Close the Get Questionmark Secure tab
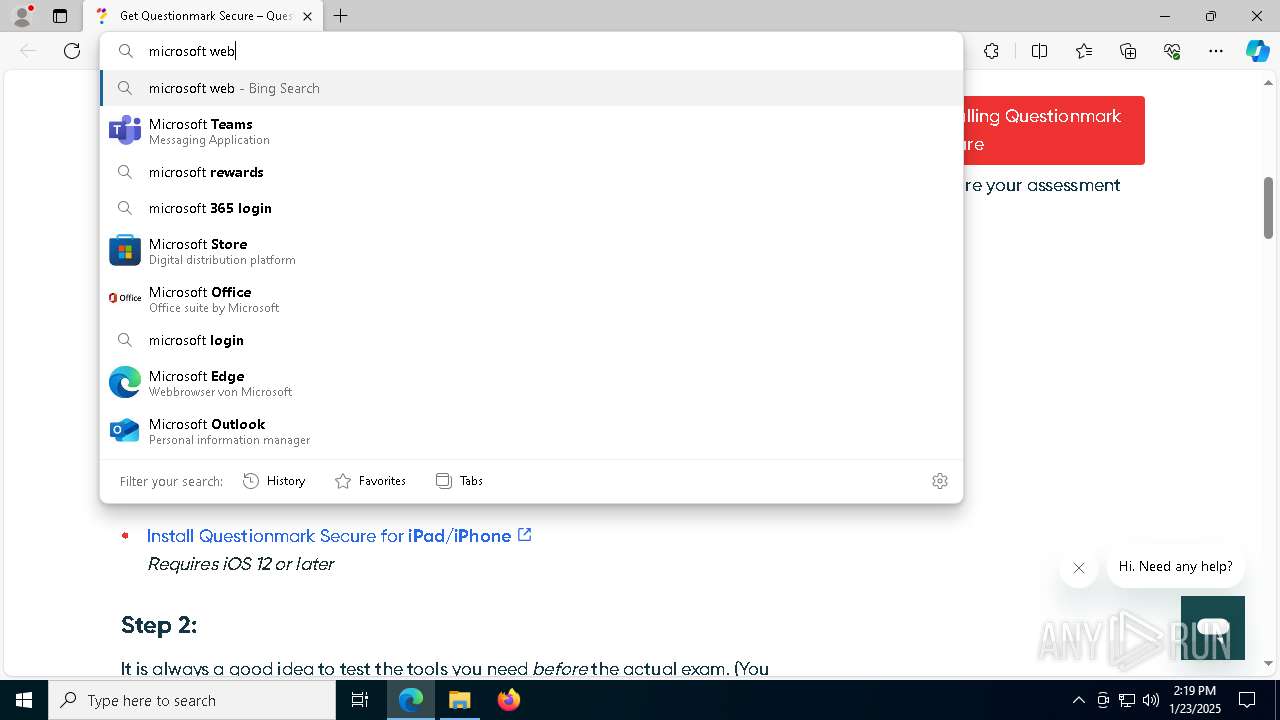 point(307,16)
